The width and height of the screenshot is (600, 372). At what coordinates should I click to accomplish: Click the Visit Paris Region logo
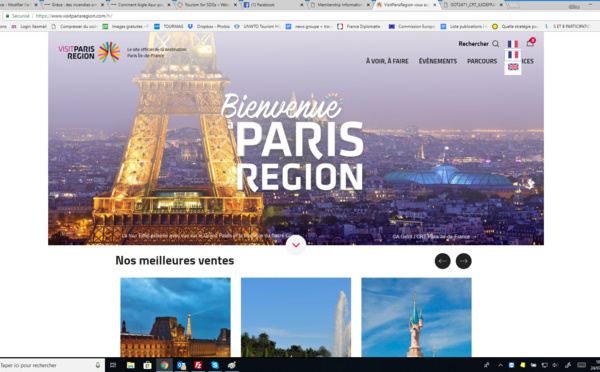tap(89, 52)
